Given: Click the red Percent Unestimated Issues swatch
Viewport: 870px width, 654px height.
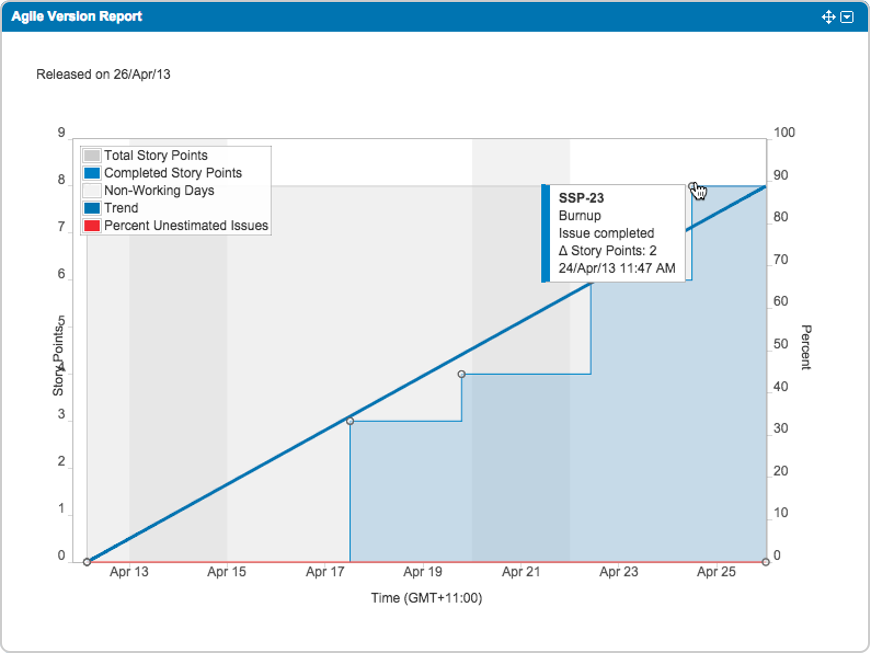Looking at the screenshot, I should point(92,226).
